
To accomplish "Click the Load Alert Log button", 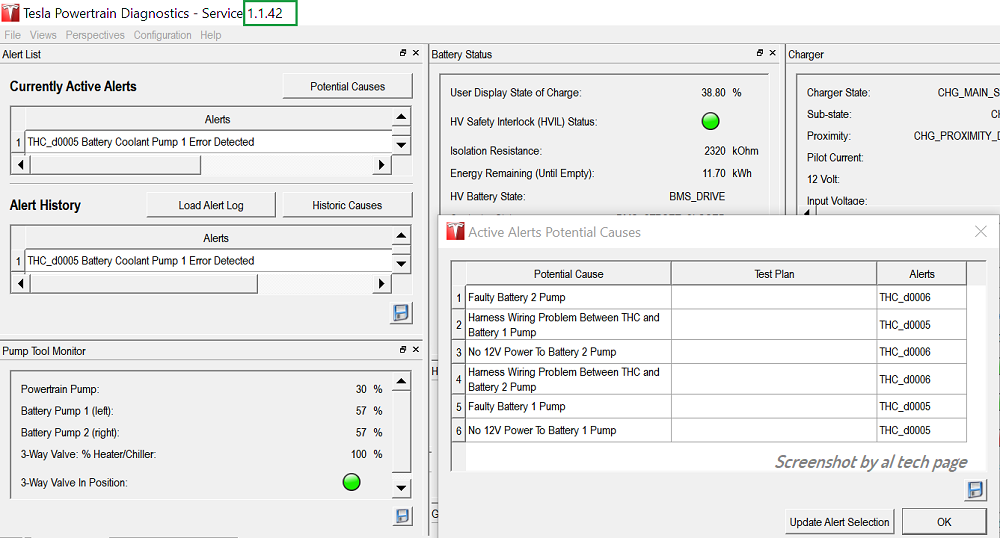I will [x=210, y=205].
